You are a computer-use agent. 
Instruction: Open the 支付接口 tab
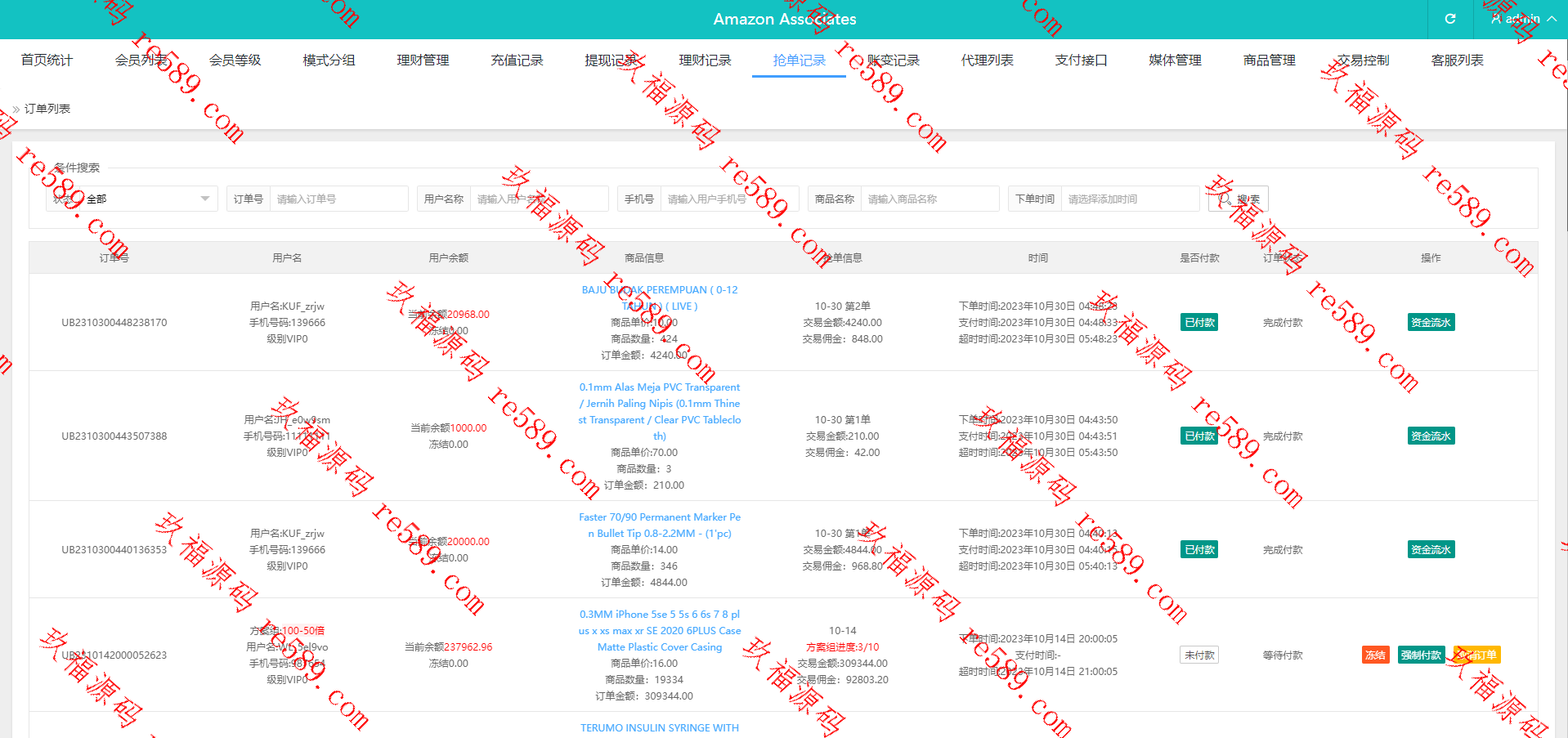1081,60
